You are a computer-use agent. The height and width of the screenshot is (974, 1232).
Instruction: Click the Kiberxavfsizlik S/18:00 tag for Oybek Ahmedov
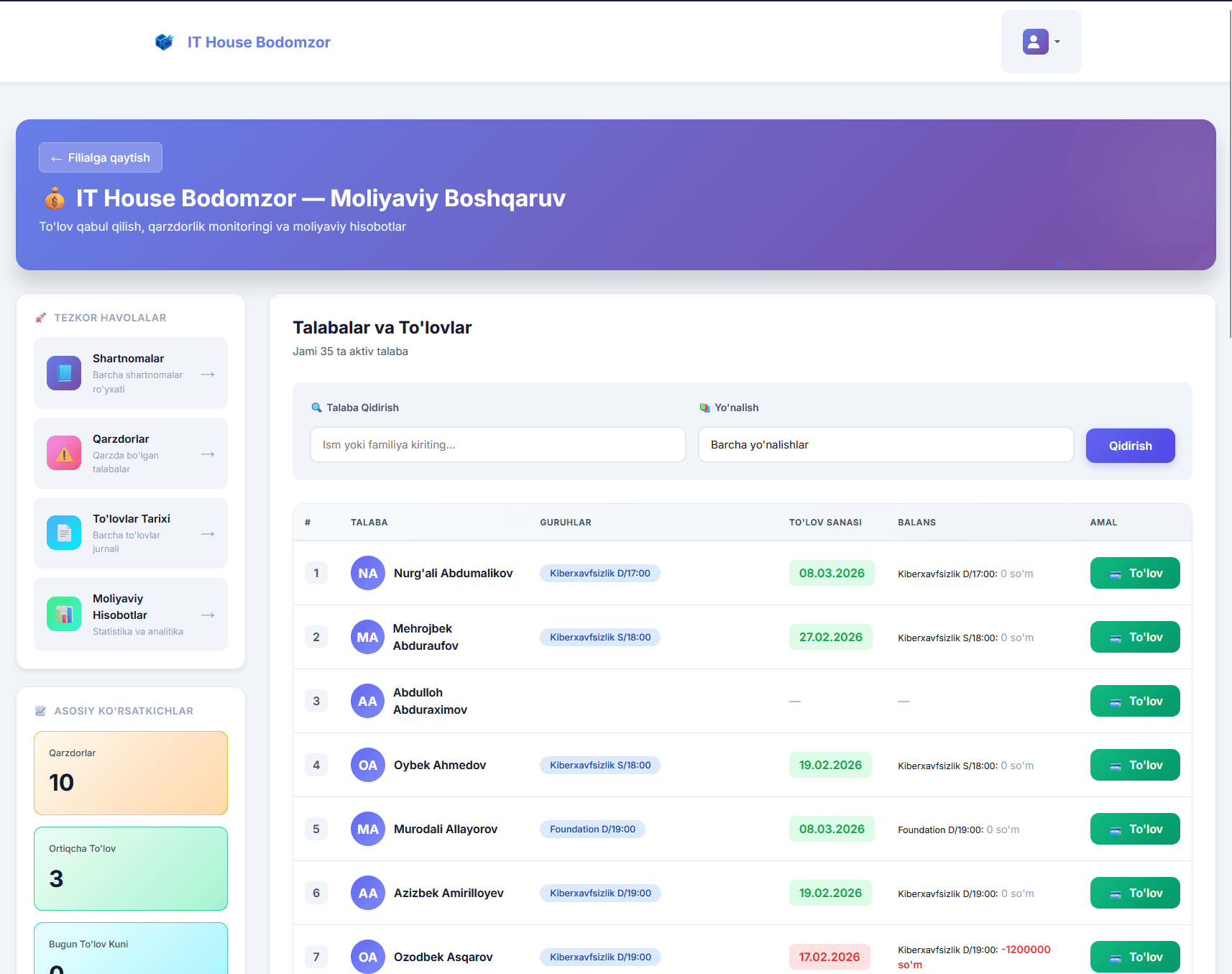point(599,765)
